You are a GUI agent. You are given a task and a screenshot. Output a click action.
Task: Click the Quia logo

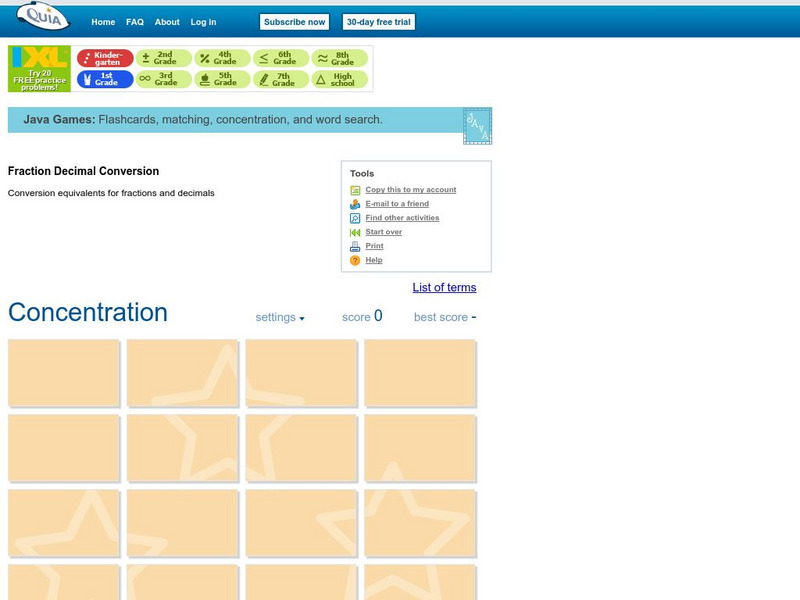click(43, 16)
